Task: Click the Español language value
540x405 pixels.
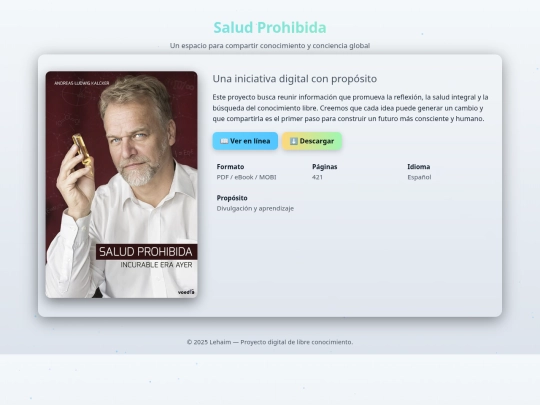Action: pyautogui.click(x=419, y=177)
